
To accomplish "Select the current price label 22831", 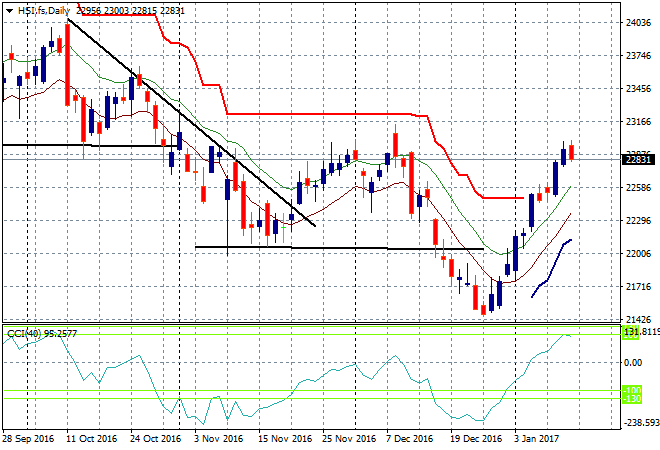I will [x=639, y=160].
